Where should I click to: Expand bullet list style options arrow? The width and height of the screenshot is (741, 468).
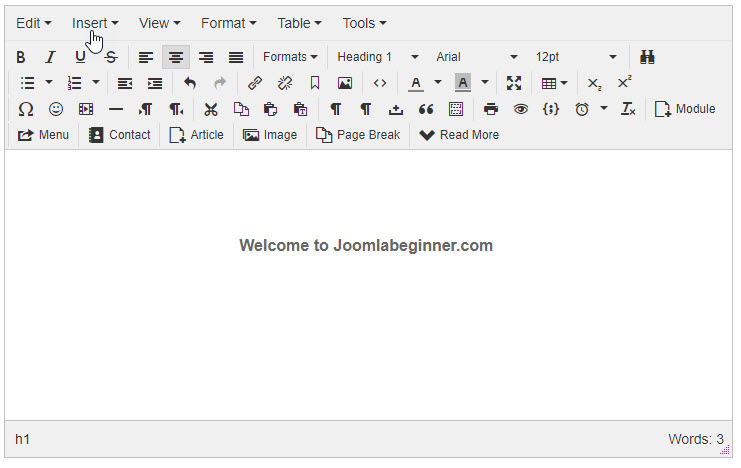pos(49,83)
